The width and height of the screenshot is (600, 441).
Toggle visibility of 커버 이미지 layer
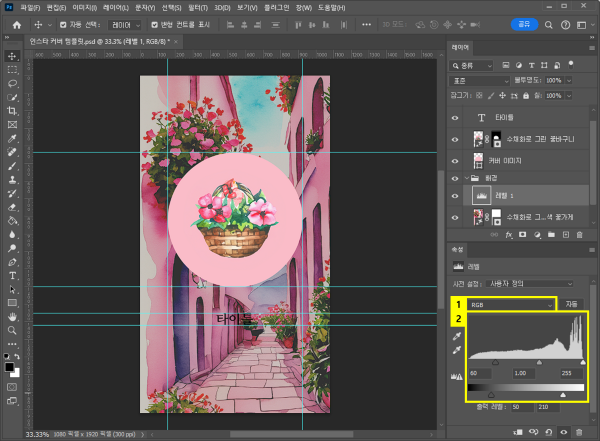coord(455,160)
